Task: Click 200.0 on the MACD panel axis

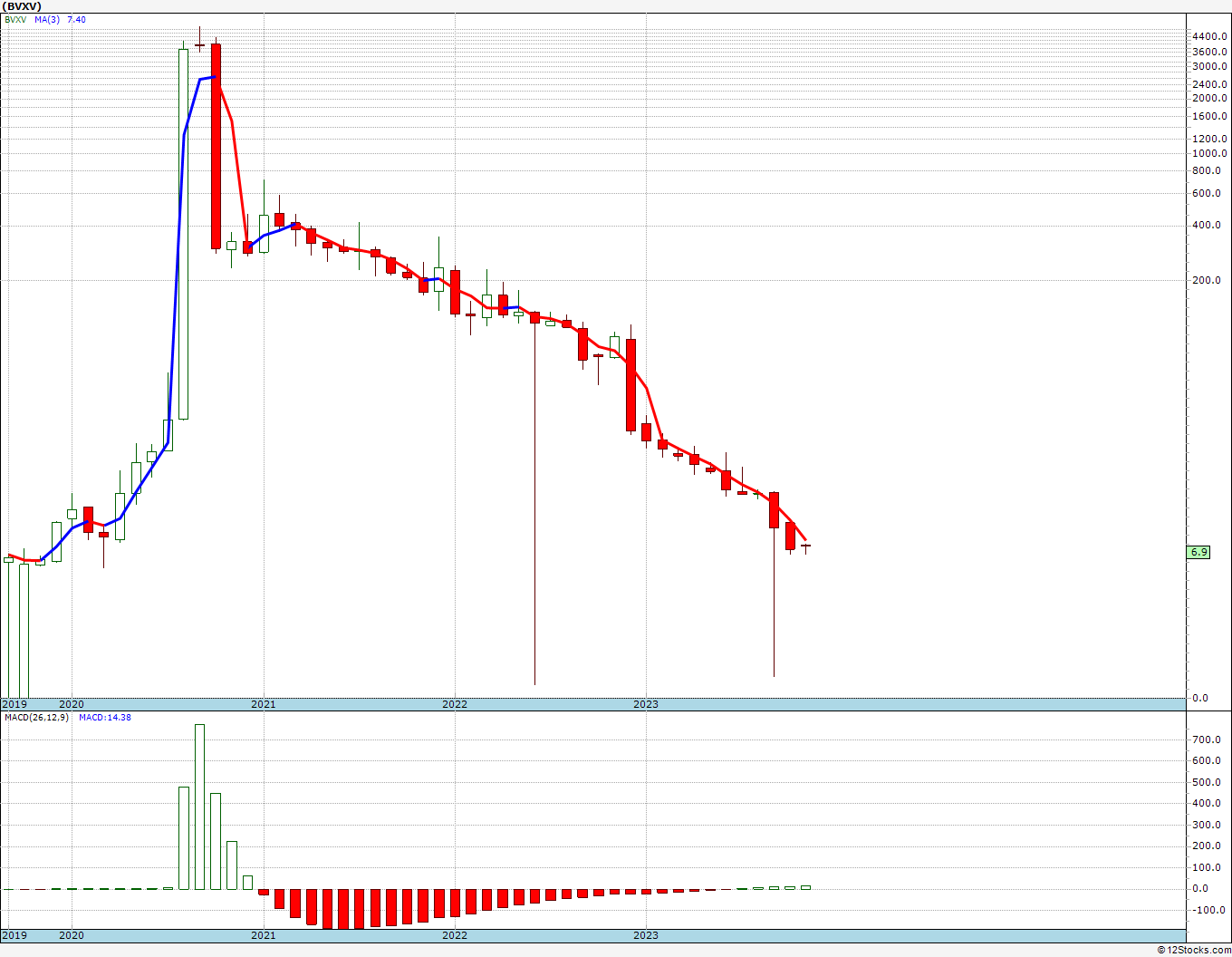Action: 1207,846
